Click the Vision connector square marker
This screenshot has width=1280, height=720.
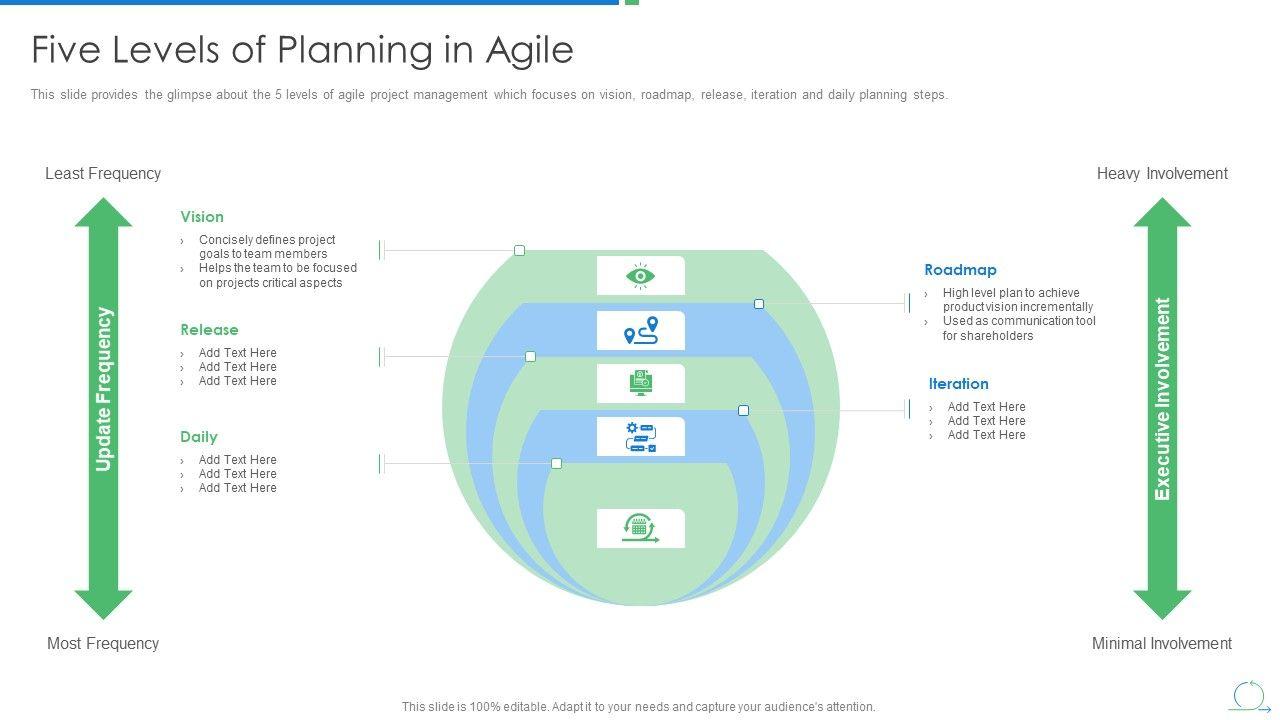point(519,250)
